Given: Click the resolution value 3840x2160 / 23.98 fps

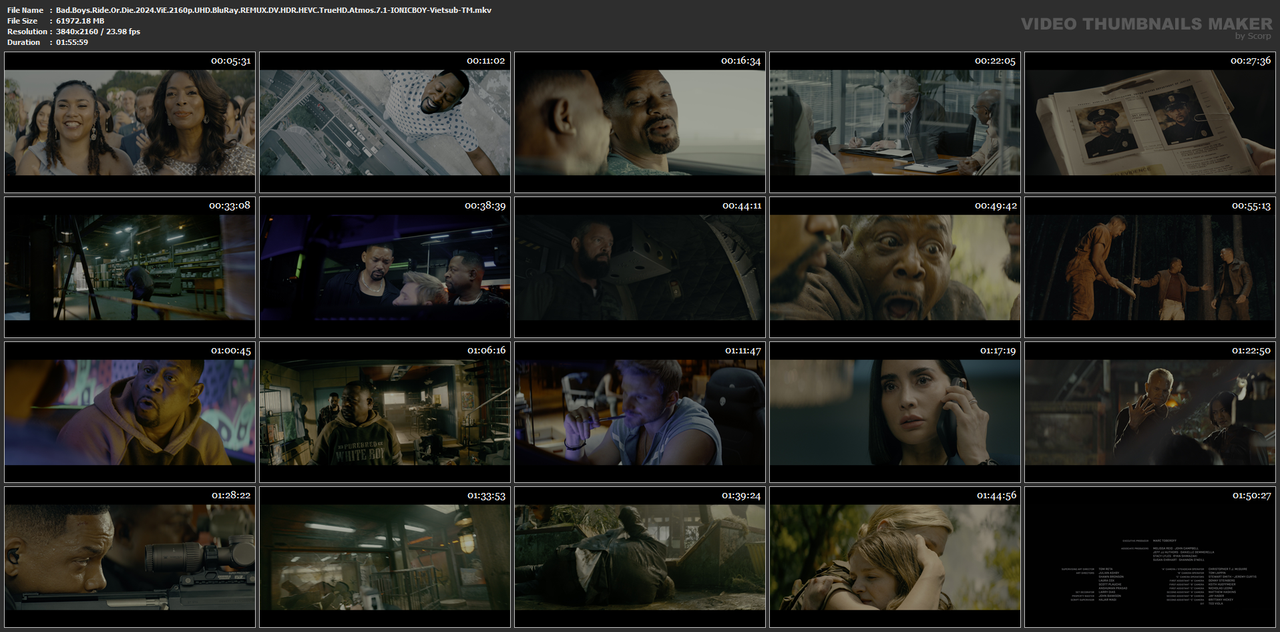Looking at the screenshot, I should click(x=98, y=32).
